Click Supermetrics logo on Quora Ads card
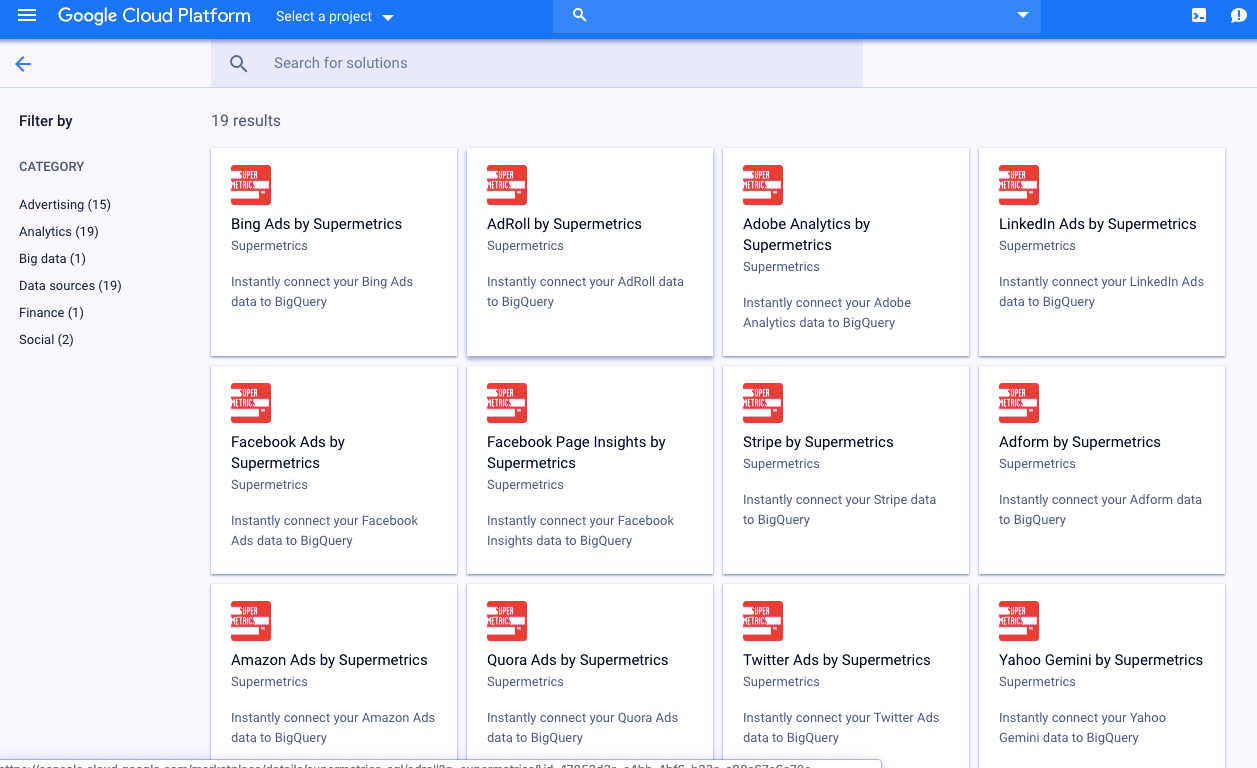This screenshot has width=1257, height=768. tap(507, 621)
